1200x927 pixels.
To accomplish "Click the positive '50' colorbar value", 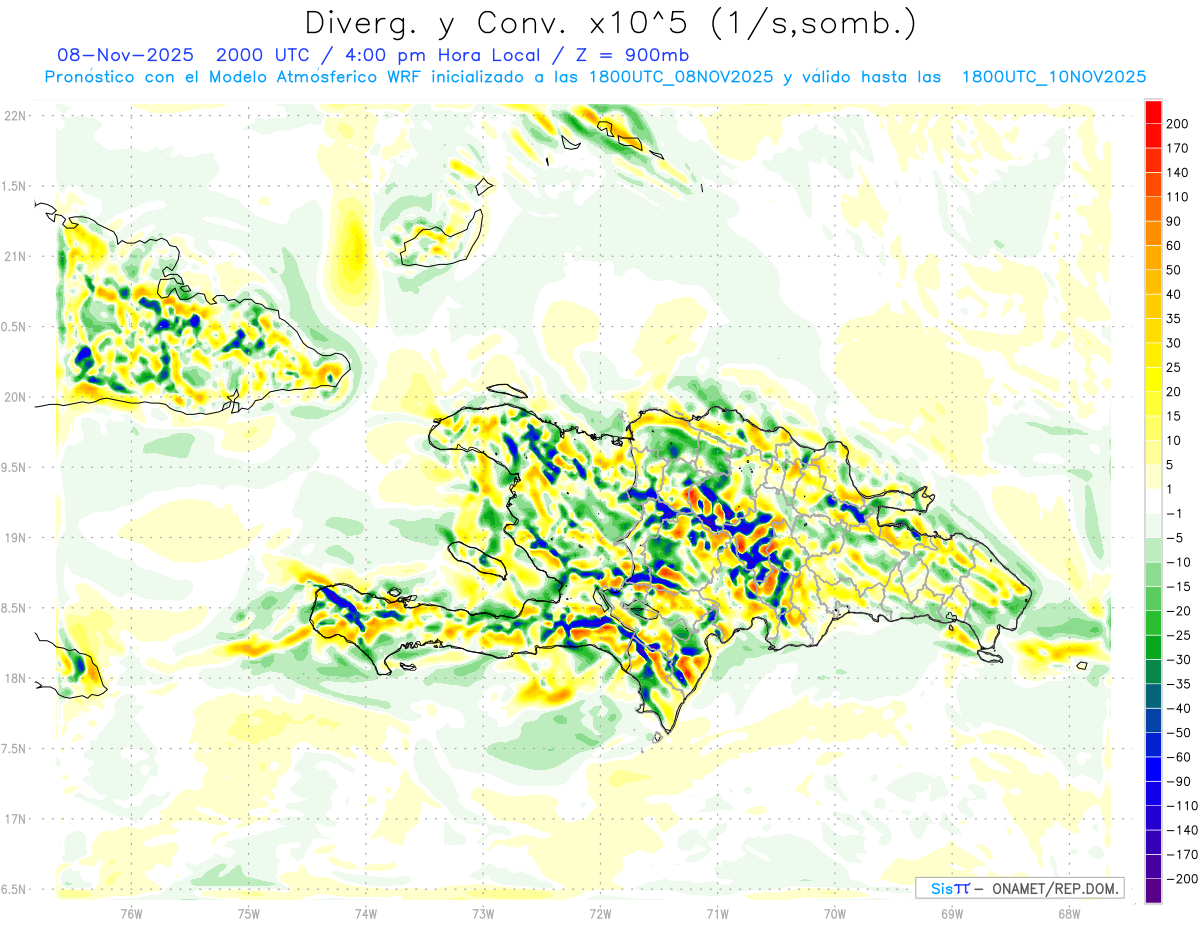I will [1175, 270].
